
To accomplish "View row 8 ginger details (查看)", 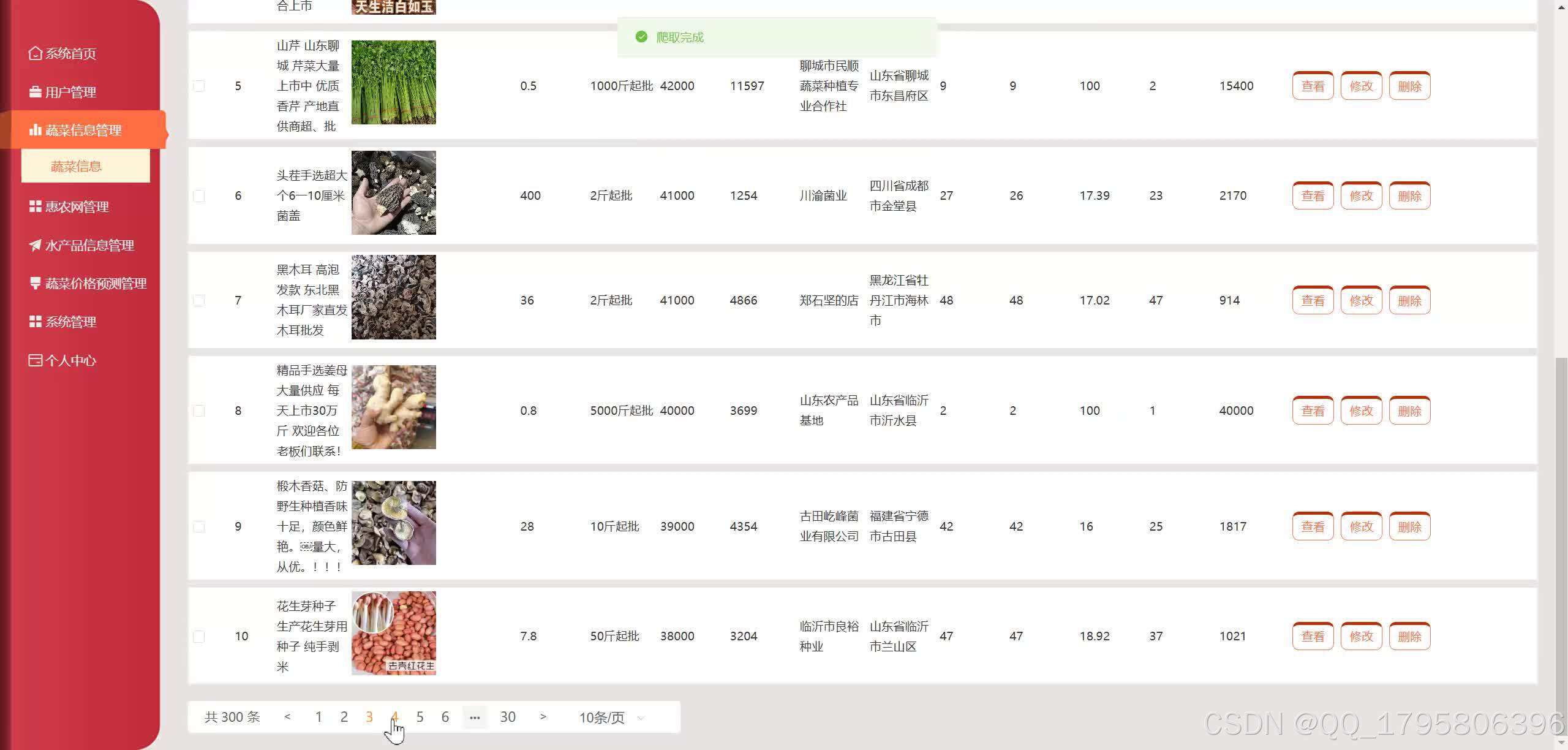I will pyautogui.click(x=1313, y=411).
